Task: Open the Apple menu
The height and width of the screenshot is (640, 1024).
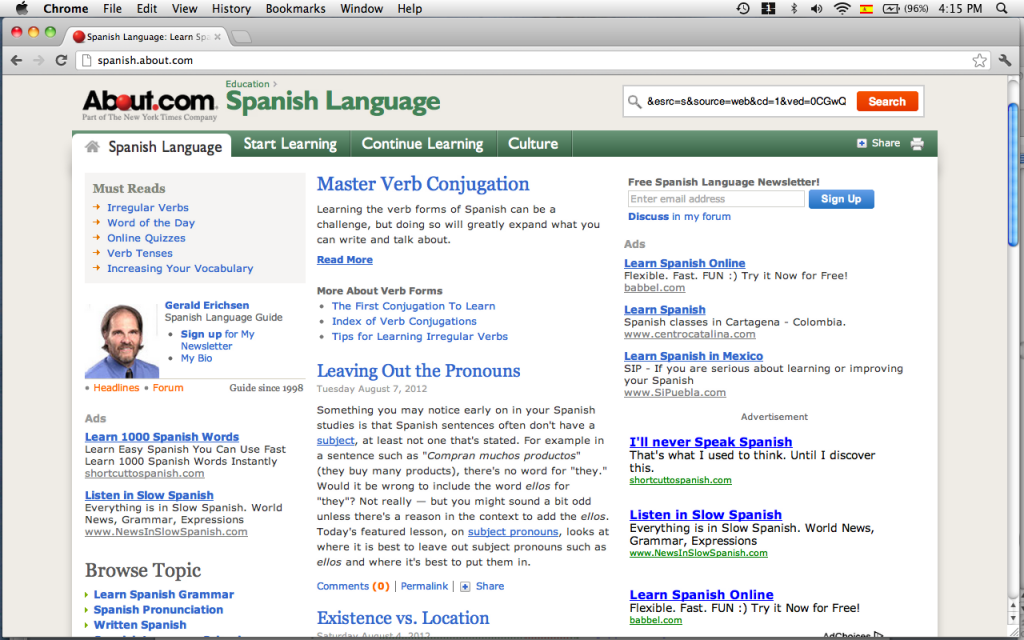Action: (x=22, y=8)
